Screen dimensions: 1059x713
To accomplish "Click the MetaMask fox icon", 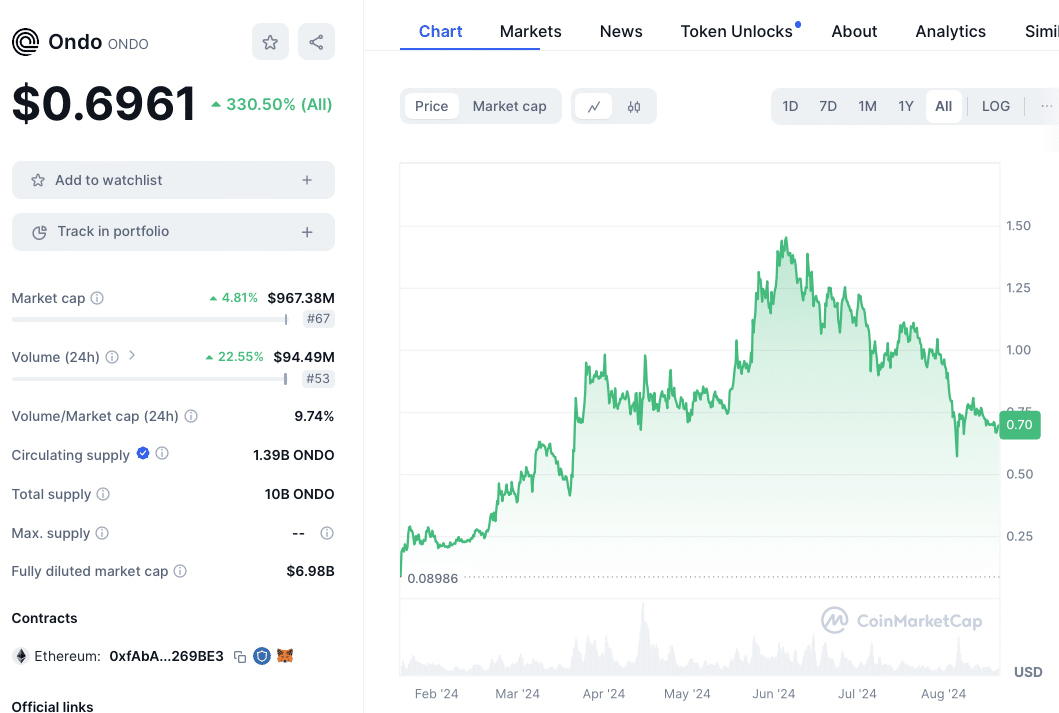I will [x=285, y=656].
